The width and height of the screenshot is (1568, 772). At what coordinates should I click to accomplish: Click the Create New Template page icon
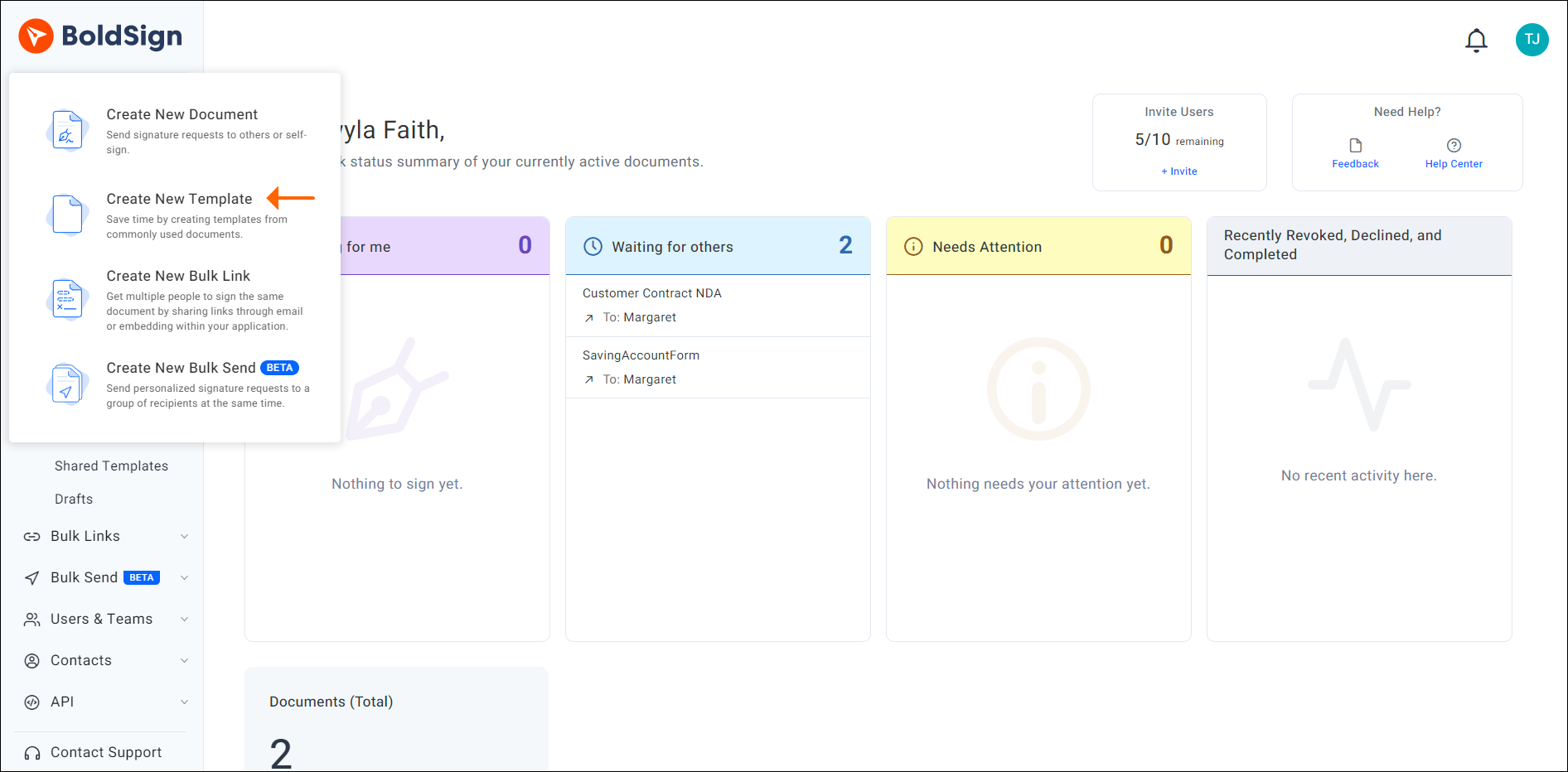click(x=67, y=215)
